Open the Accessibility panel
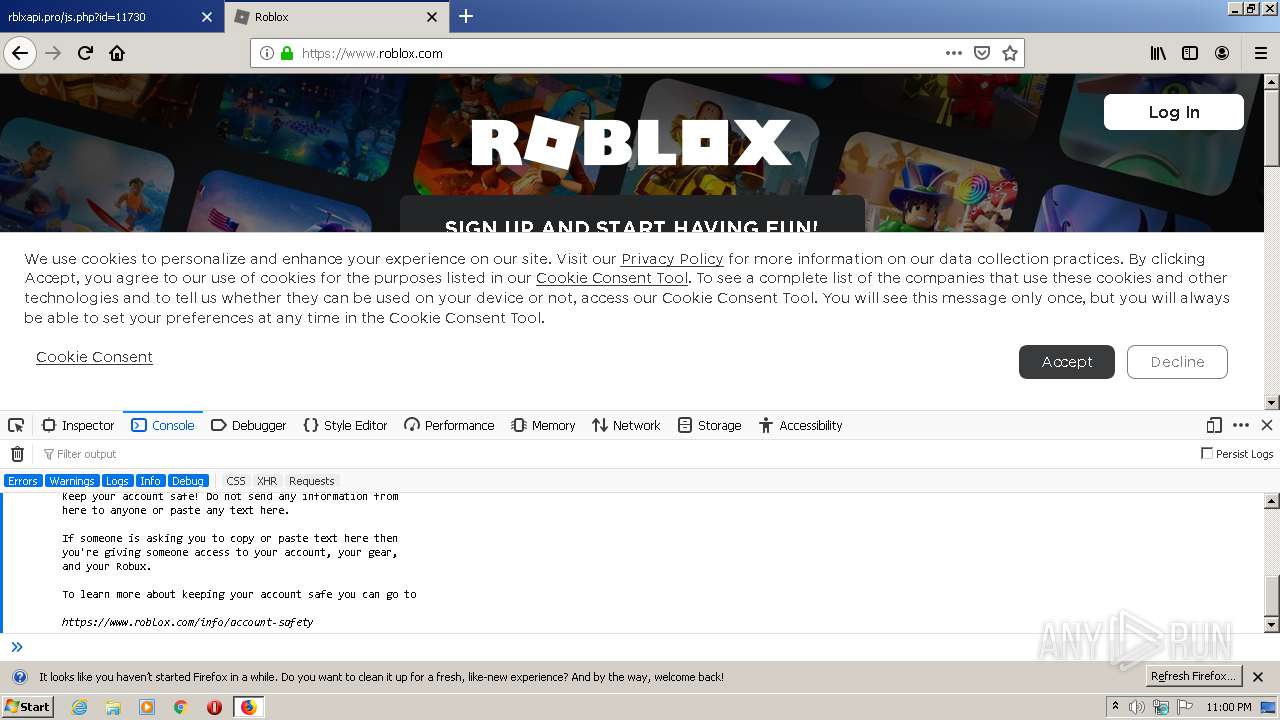The image size is (1280, 720). tap(800, 425)
